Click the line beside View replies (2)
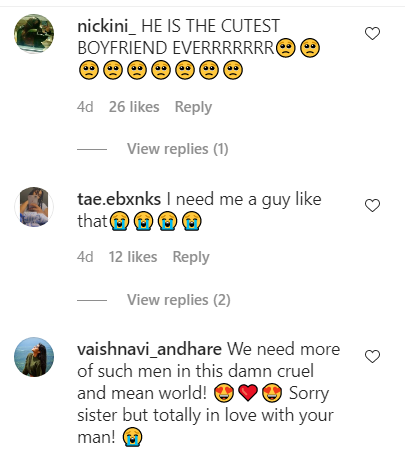The image size is (405, 465). [x=92, y=300]
